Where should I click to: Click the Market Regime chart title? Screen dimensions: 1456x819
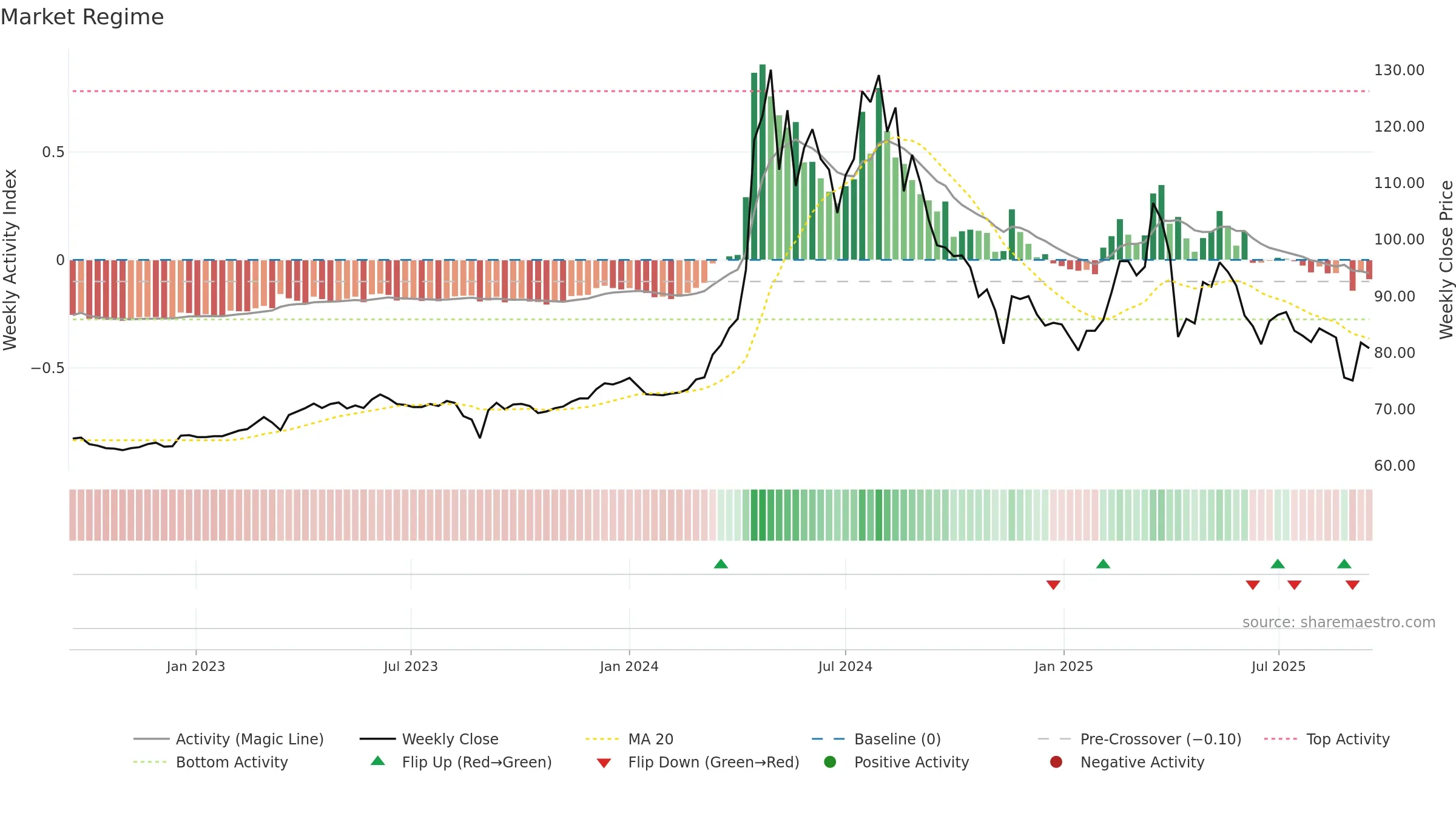coord(82,17)
